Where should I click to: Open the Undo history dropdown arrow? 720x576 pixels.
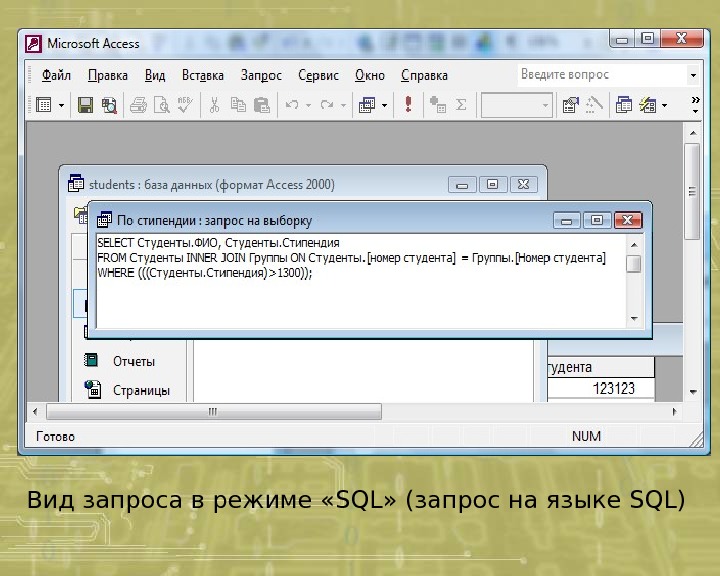click(309, 106)
